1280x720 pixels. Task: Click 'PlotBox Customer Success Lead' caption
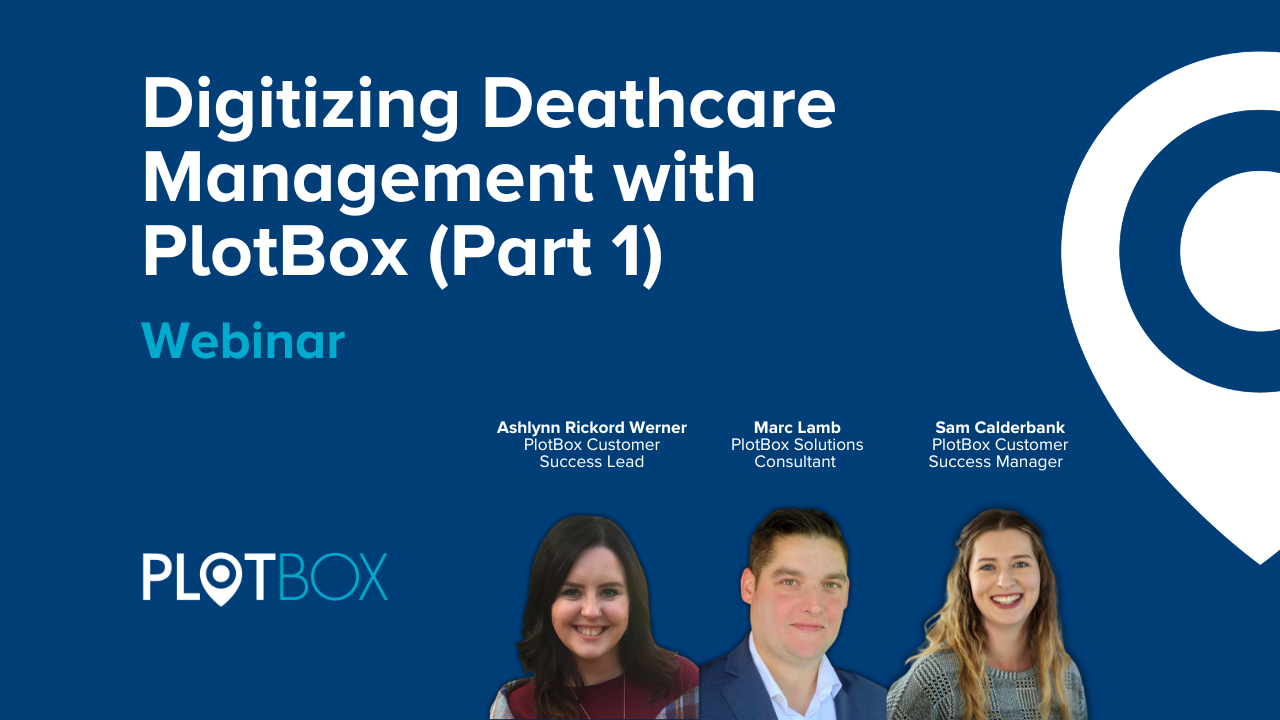point(592,453)
